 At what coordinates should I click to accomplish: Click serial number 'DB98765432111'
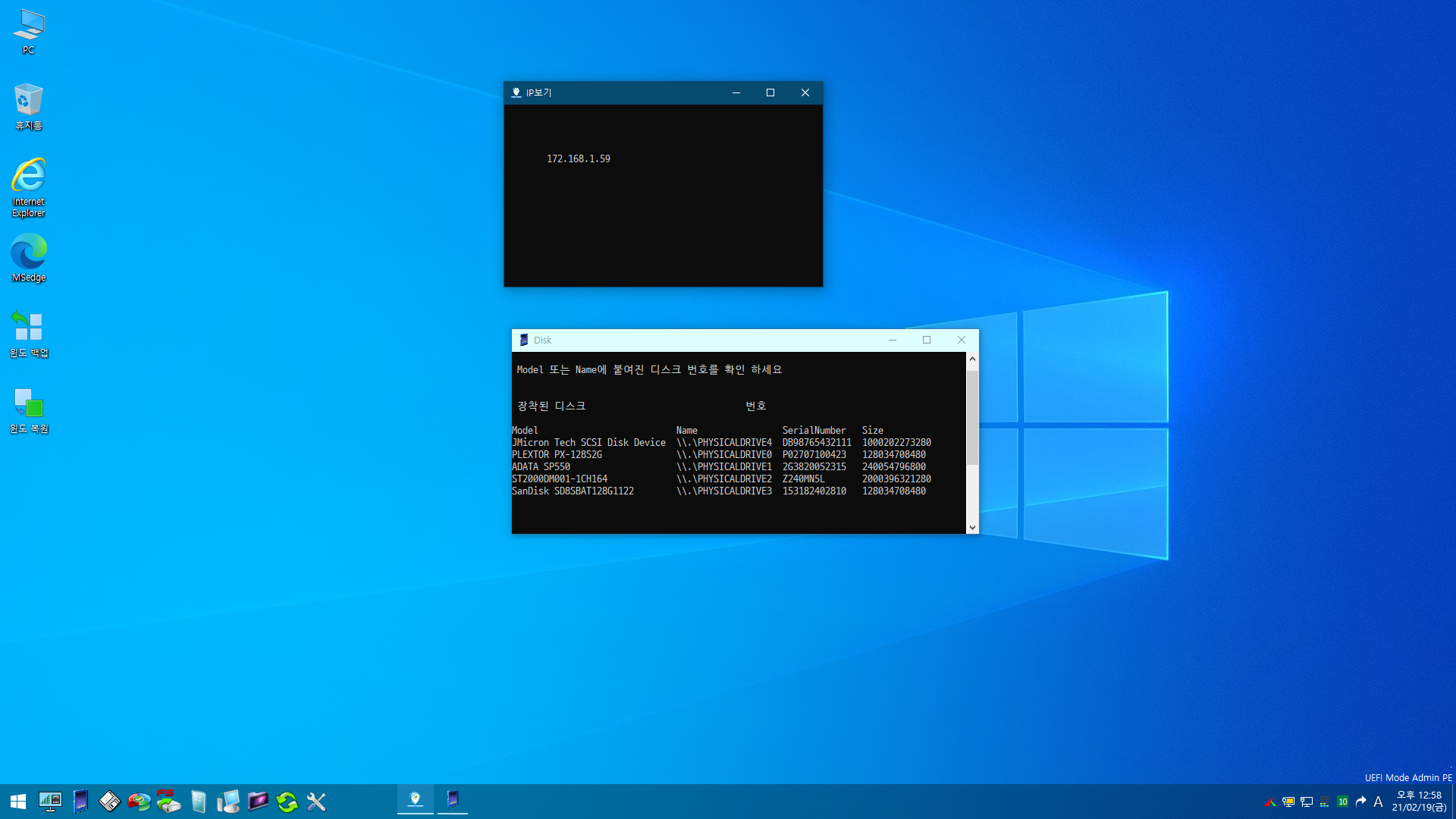coord(817,443)
